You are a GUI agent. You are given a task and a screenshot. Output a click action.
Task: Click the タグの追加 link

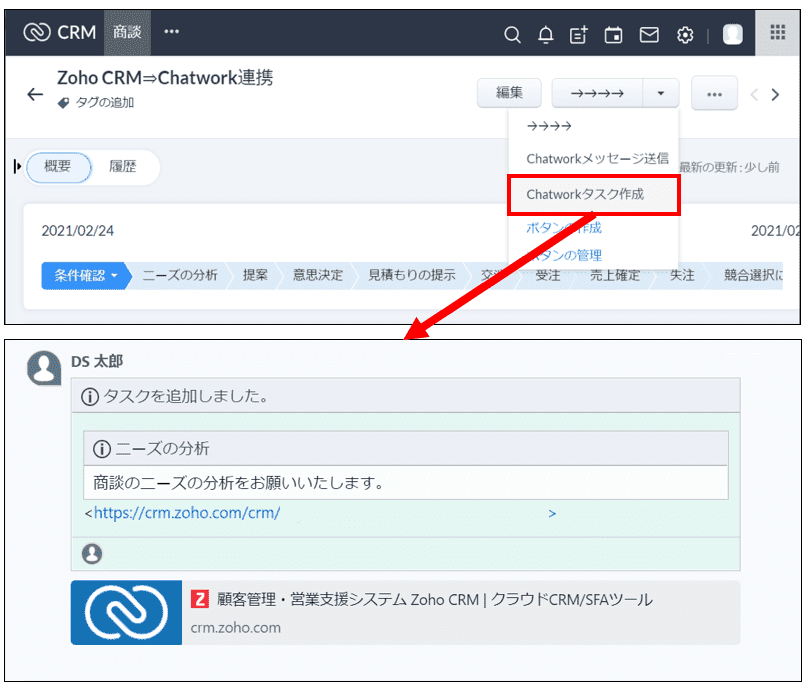tap(104, 102)
